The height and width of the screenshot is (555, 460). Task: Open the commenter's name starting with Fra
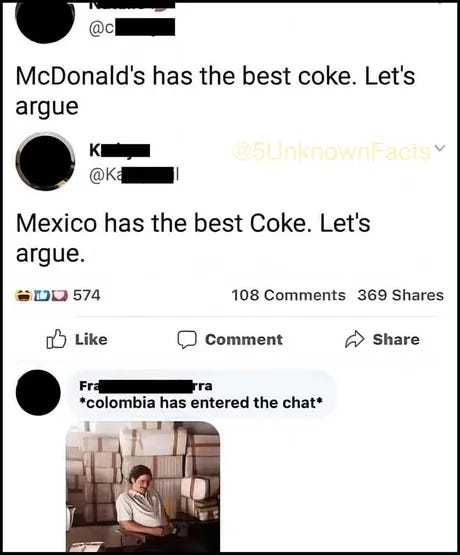145,385
